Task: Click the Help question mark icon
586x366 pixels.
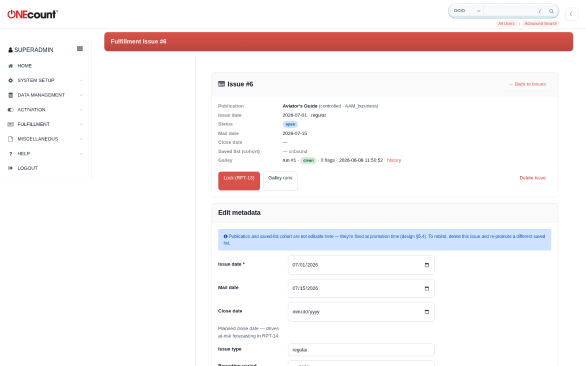Action: (x=10, y=154)
